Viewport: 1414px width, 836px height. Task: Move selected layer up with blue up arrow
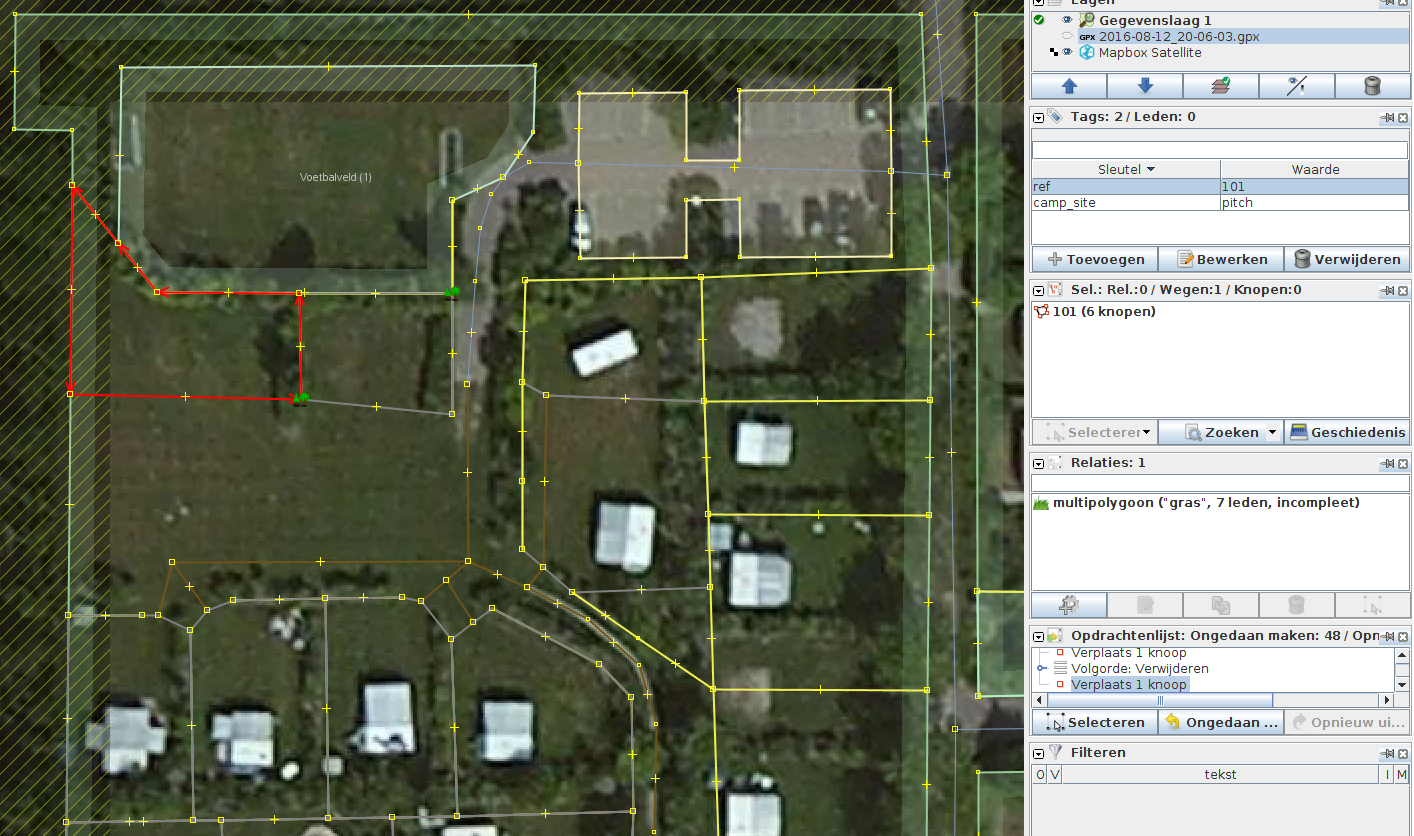coord(1069,86)
